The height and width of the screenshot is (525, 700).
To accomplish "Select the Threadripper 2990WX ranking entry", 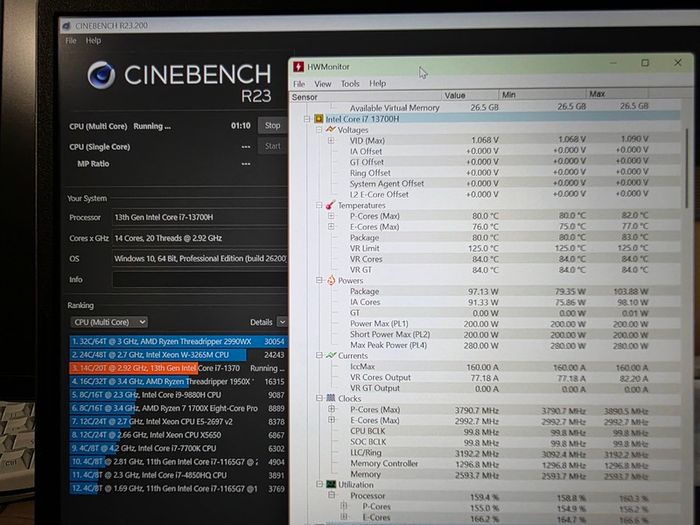I will point(178,342).
